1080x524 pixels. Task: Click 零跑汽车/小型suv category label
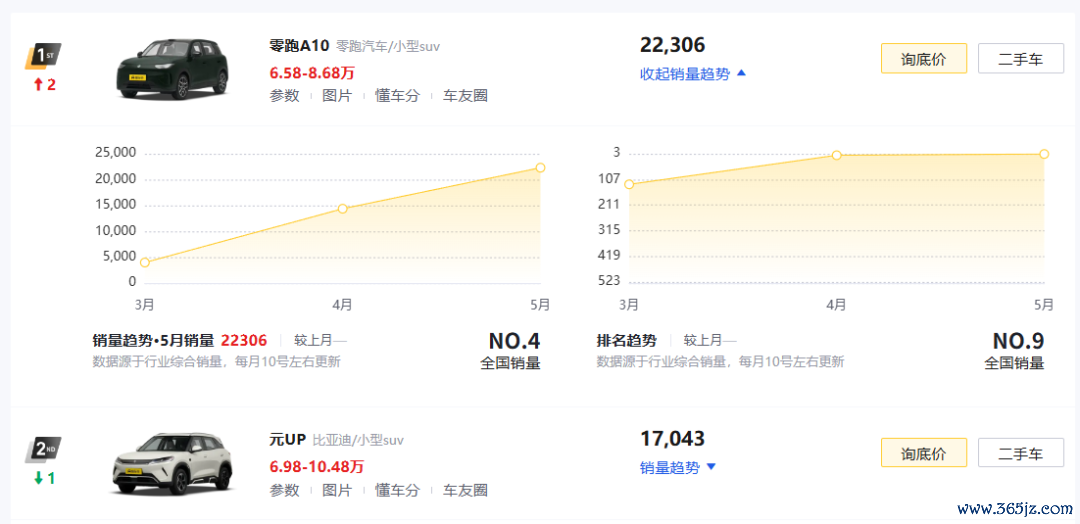(x=388, y=46)
